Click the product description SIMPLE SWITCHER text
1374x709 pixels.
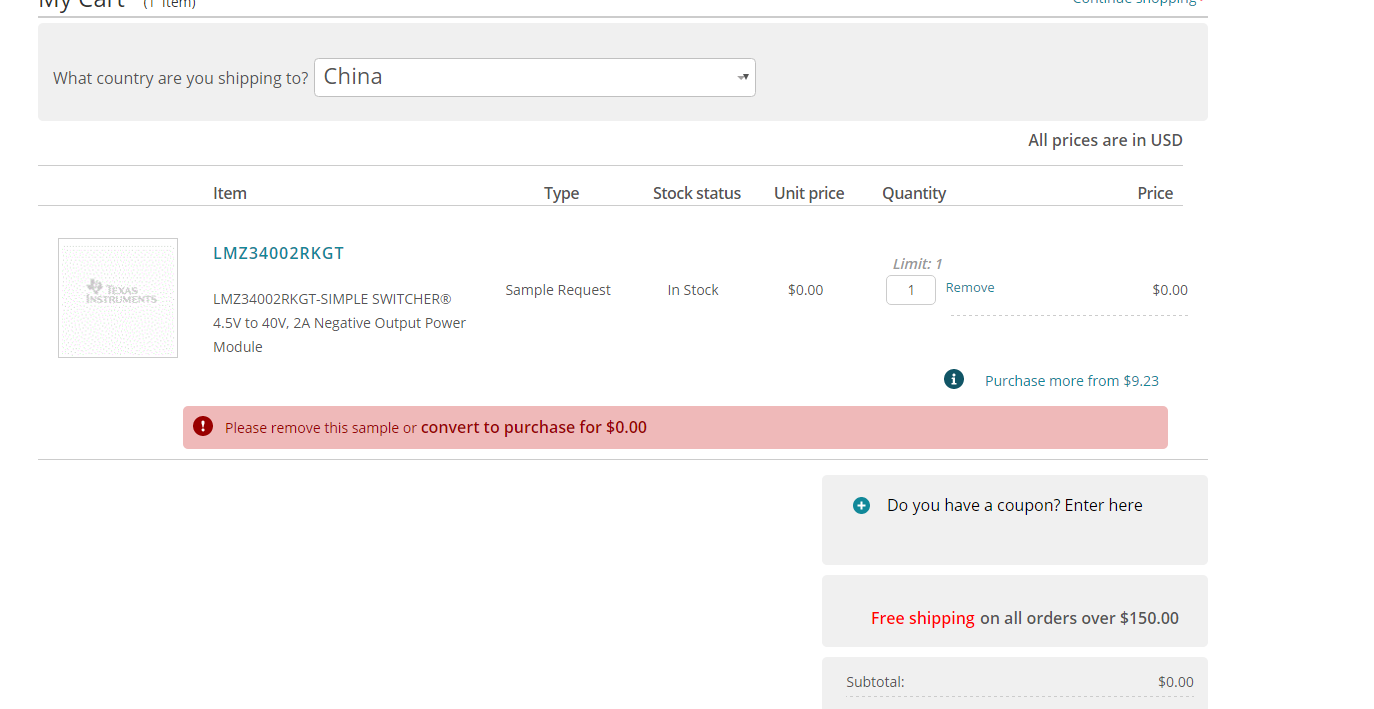pos(339,322)
